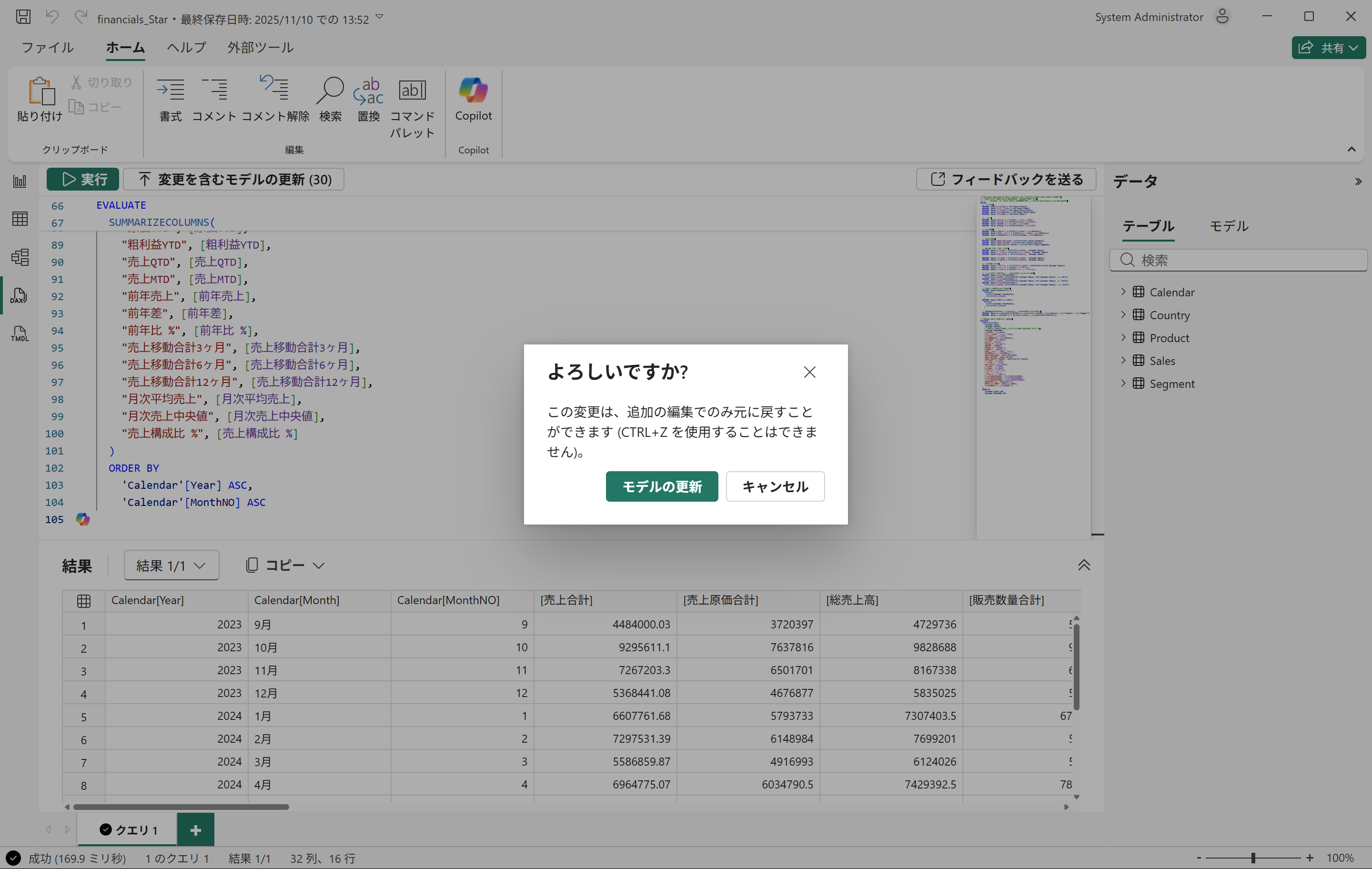Open the DAX query view sidebar icon
The image size is (1372, 869).
point(20,295)
